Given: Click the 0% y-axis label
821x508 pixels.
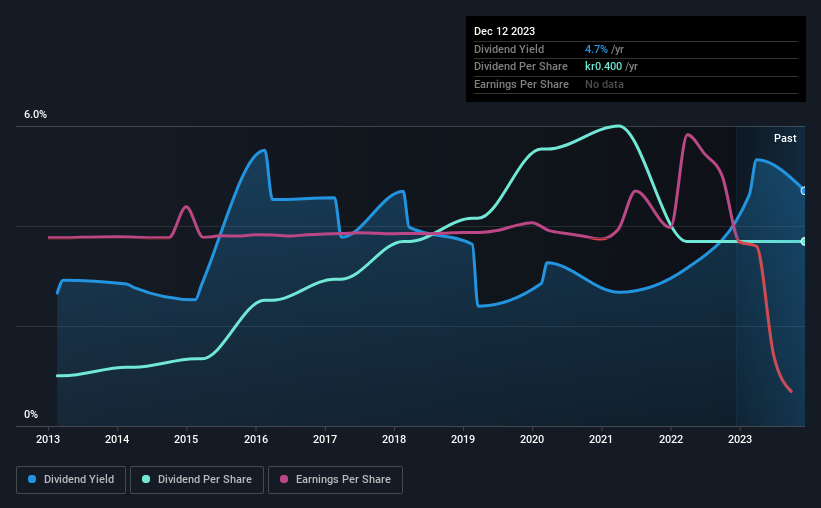Looking at the screenshot, I should click(x=31, y=414).
